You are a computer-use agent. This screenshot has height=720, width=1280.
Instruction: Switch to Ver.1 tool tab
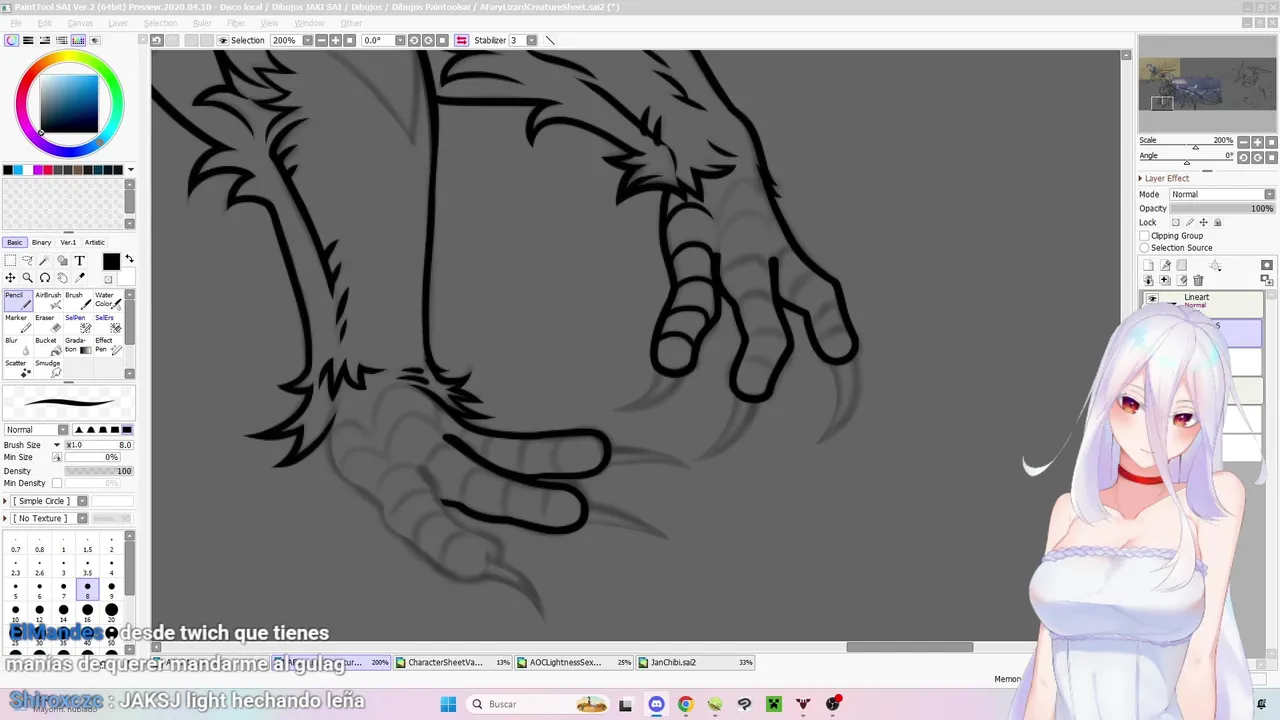pyautogui.click(x=68, y=242)
